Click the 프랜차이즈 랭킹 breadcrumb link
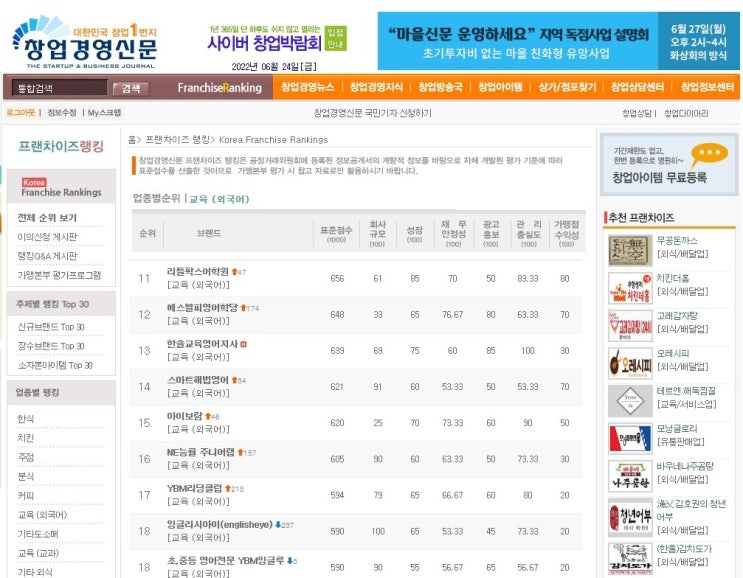This screenshot has width=743, height=578. (x=177, y=140)
